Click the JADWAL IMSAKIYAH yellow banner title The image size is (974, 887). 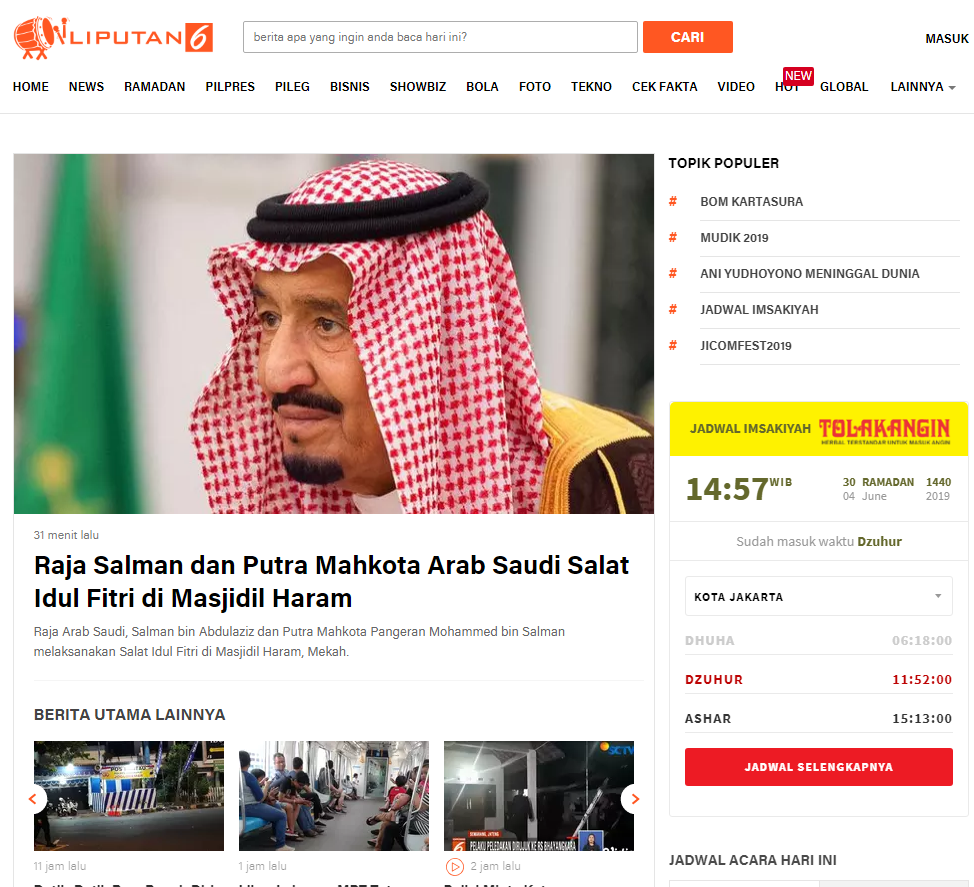tap(750, 429)
